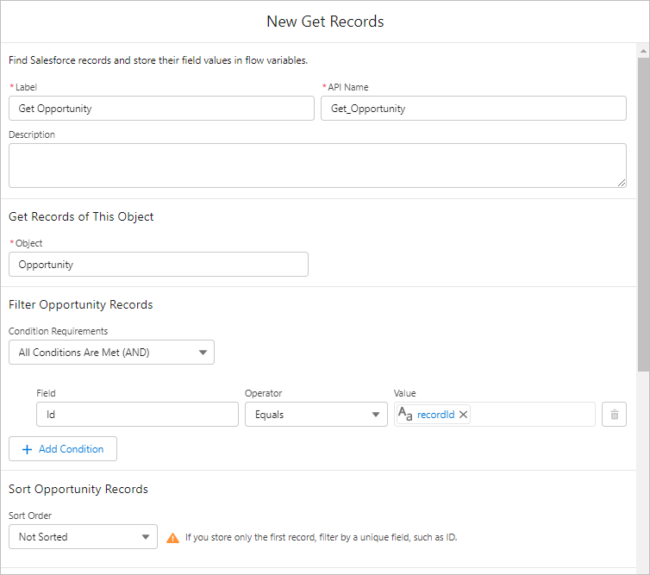Open the Sort Order dropdown
The width and height of the screenshot is (650, 575).
click(x=83, y=537)
